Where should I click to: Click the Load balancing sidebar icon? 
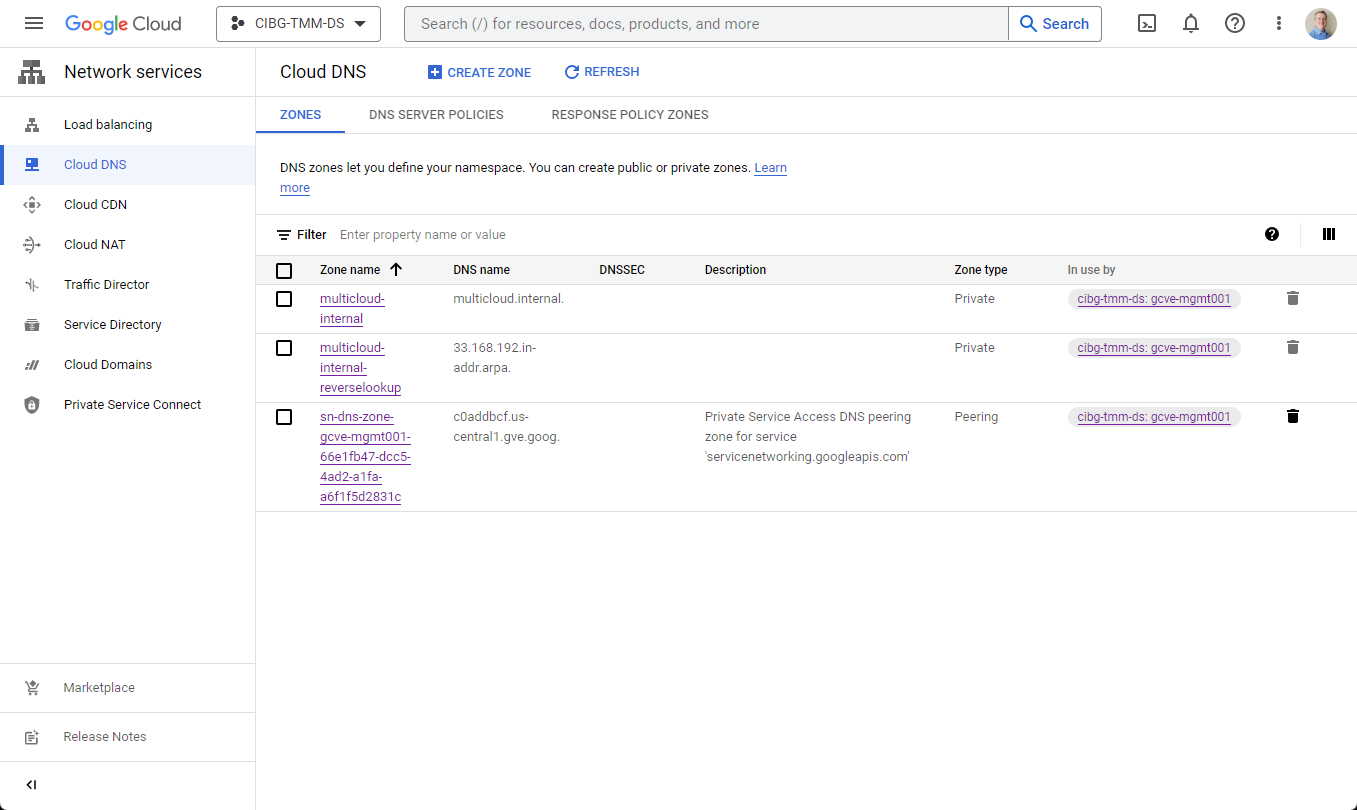pyautogui.click(x=32, y=125)
